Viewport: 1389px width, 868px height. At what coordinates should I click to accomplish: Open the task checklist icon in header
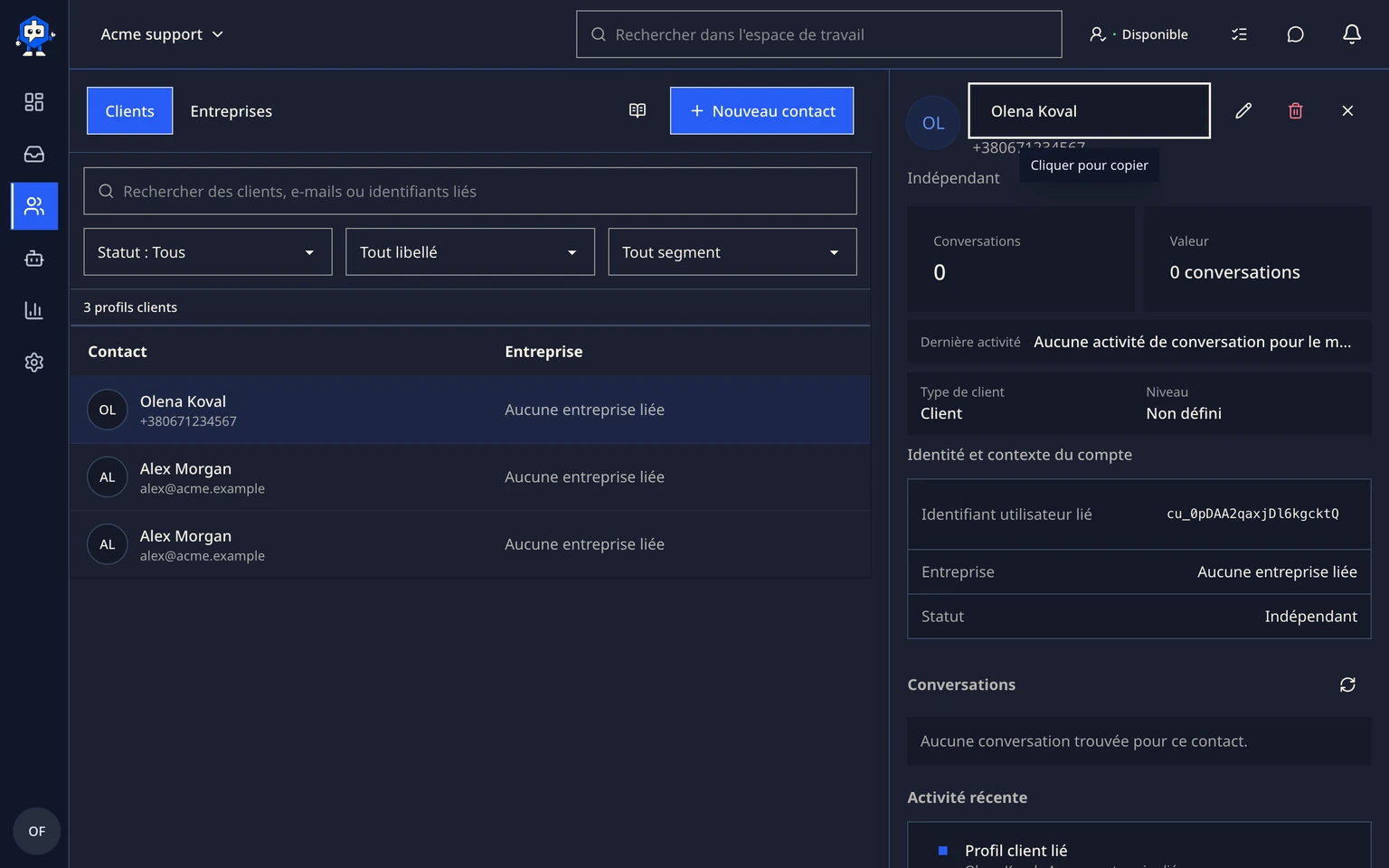click(x=1239, y=34)
